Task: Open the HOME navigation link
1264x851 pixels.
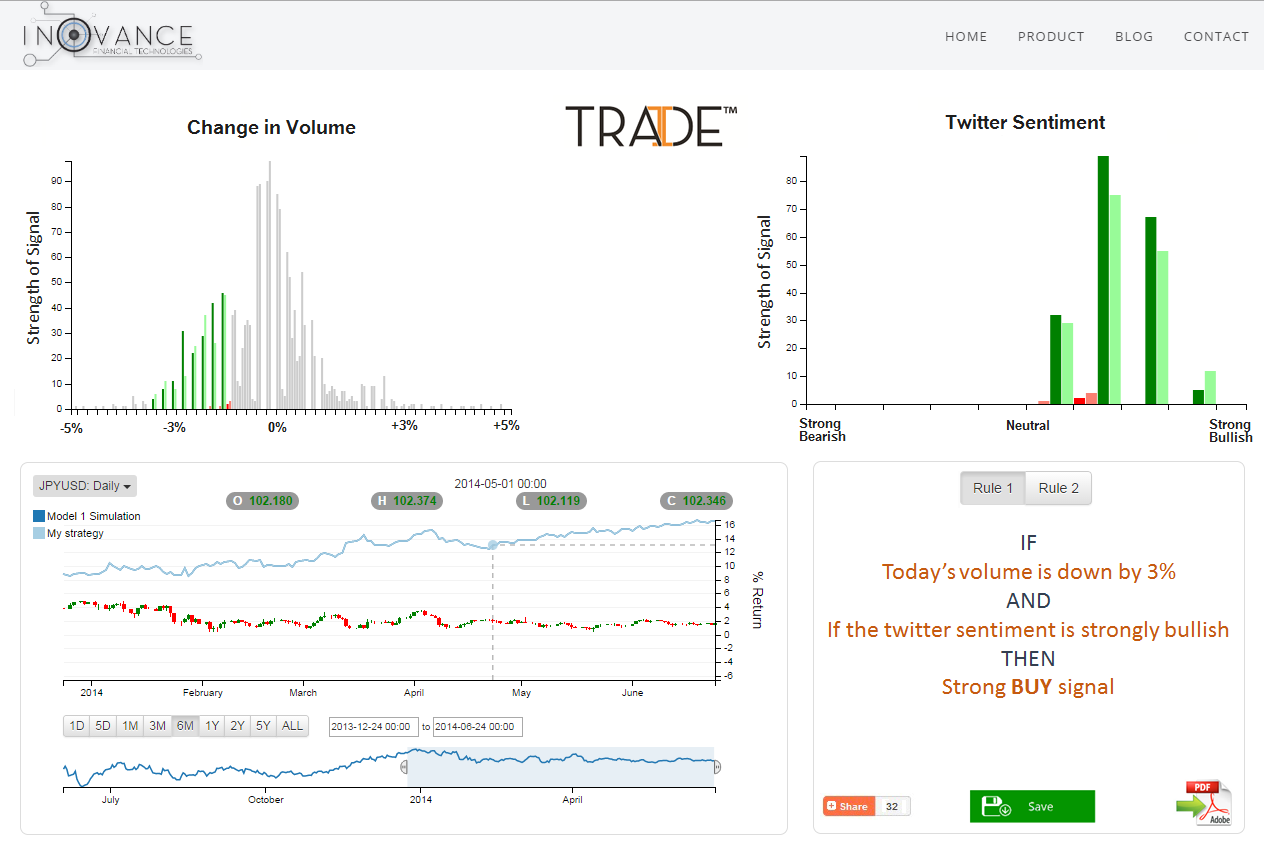Action: [966, 36]
